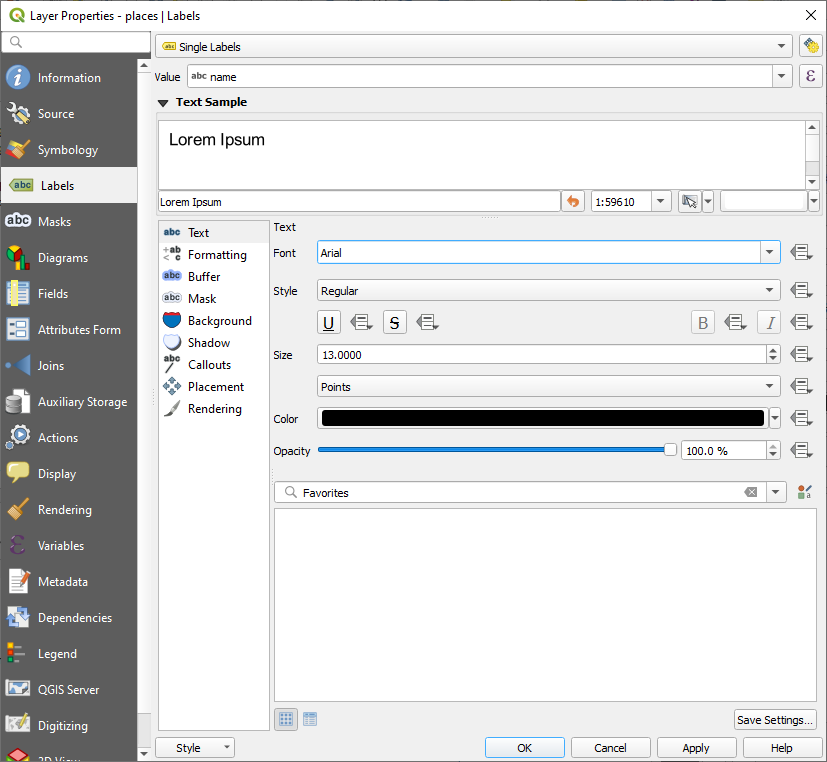Apply the label changes

(x=696, y=747)
